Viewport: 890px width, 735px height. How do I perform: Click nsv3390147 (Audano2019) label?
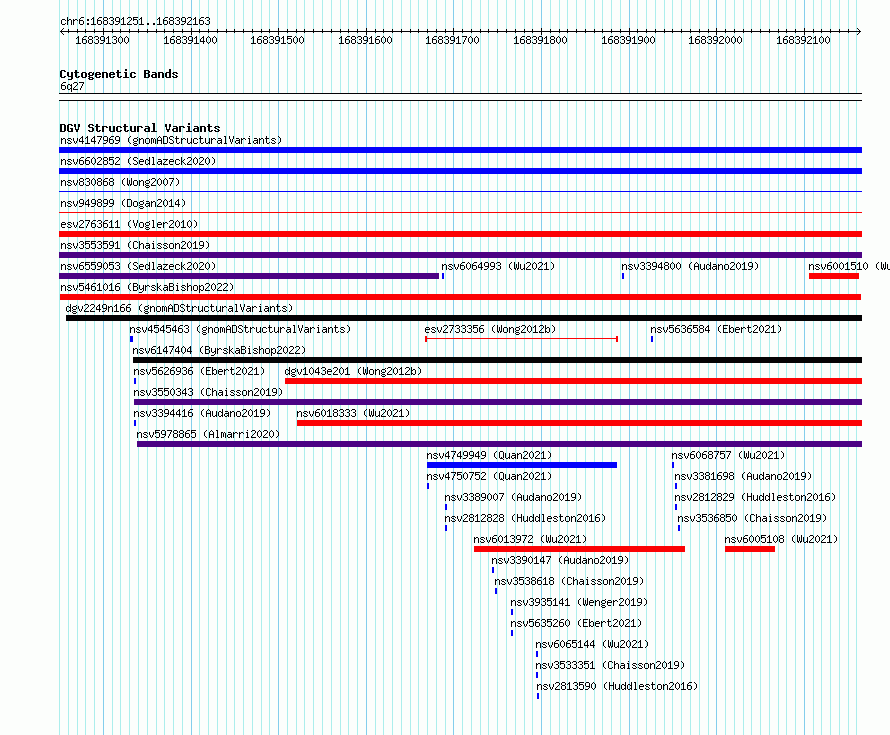click(560, 560)
